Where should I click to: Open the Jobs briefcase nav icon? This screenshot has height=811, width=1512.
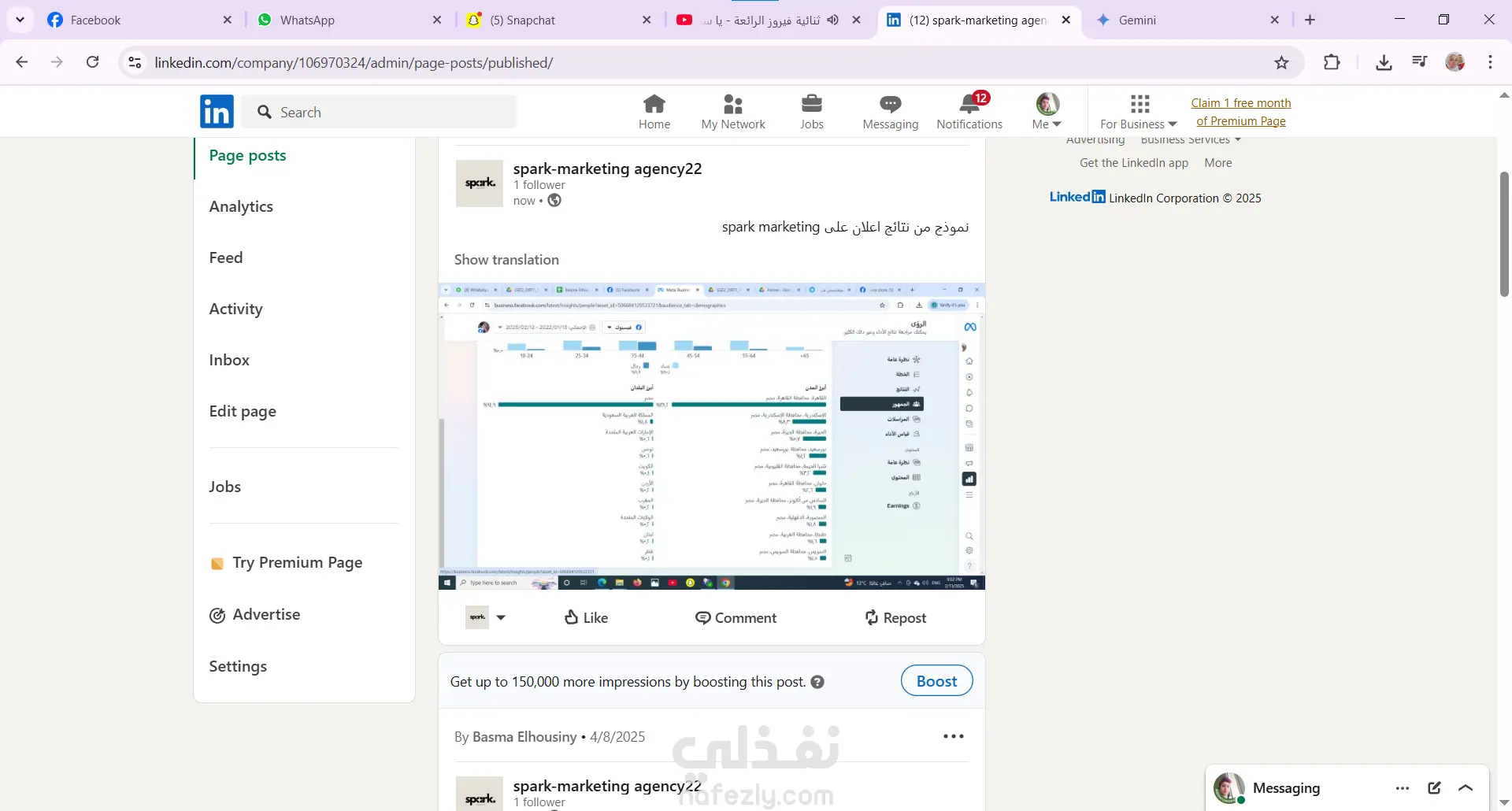[812, 112]
